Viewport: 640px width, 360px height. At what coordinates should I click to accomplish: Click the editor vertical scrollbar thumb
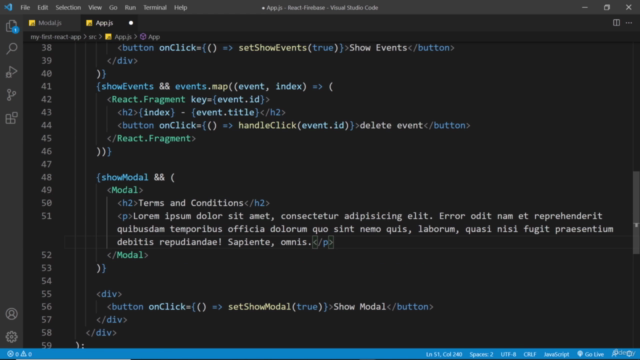coord(636,212)
